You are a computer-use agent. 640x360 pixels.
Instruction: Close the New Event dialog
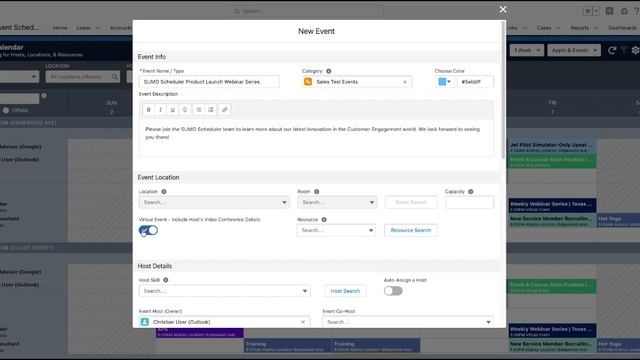(x=503, y=9)
